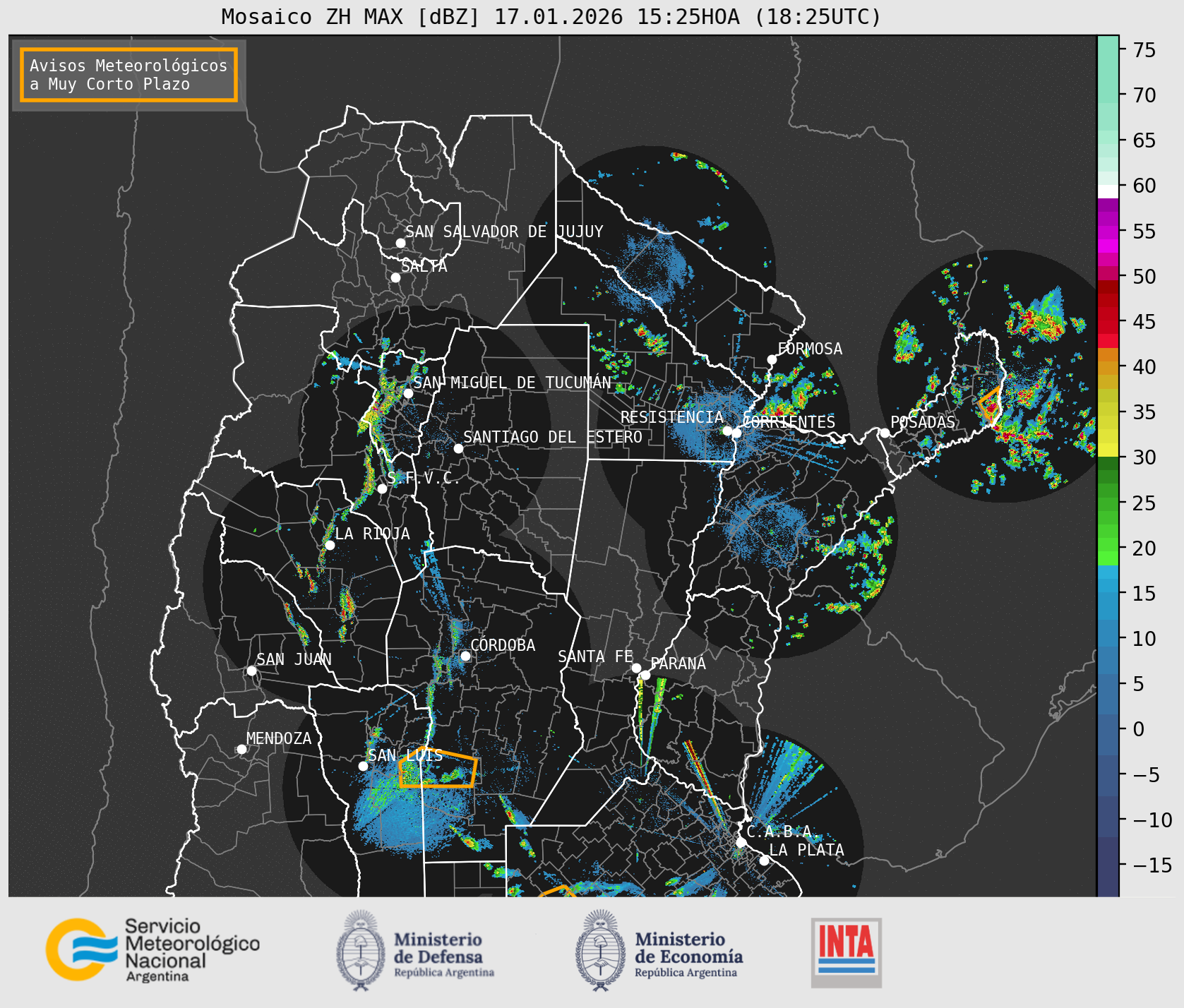Click the Ministerio de Defensa emblem
Screen dimensions: 1184x1008
pos(415,949)
